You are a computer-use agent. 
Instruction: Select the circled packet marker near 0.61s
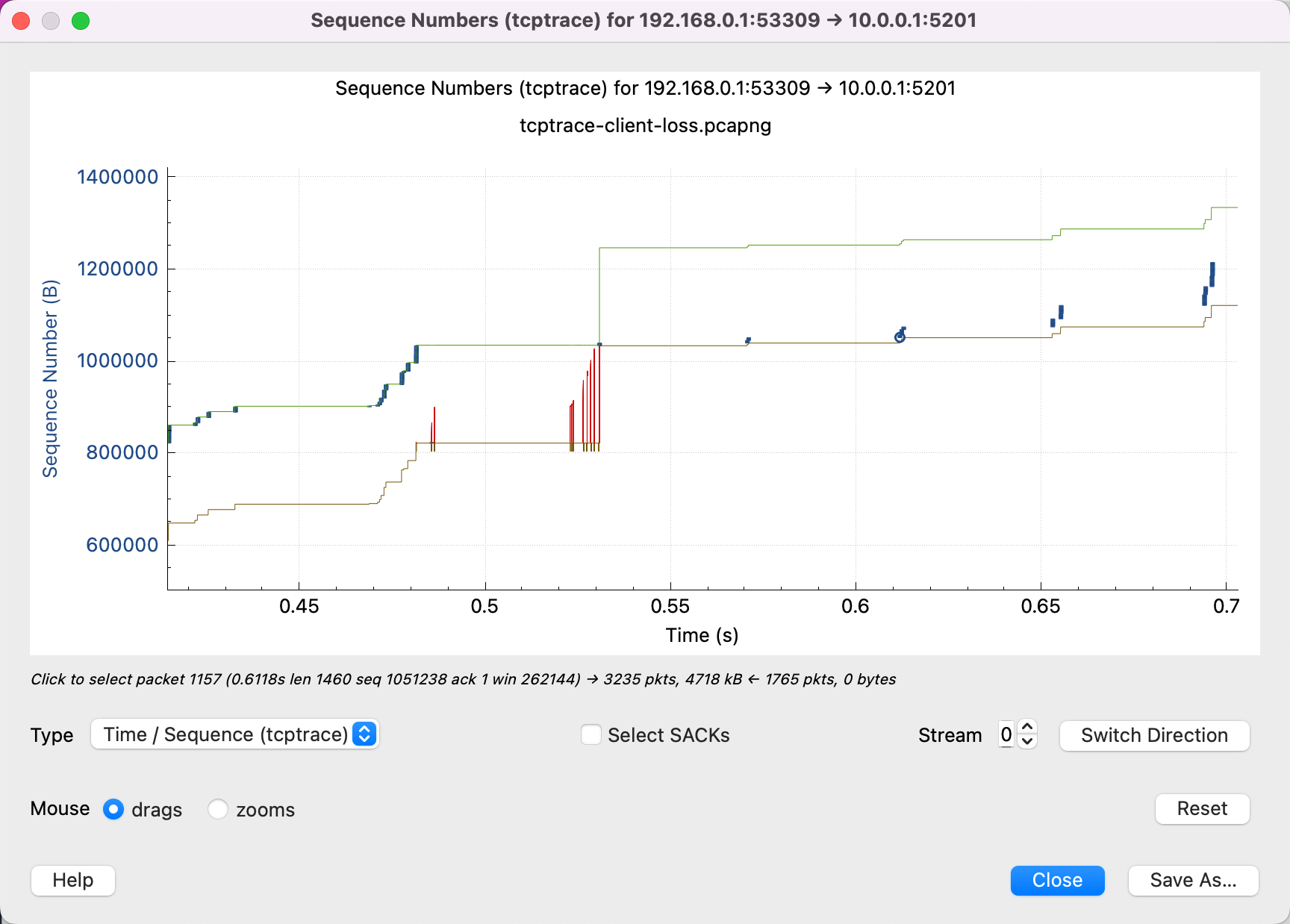pyautogui.click(x=900, y=337)
